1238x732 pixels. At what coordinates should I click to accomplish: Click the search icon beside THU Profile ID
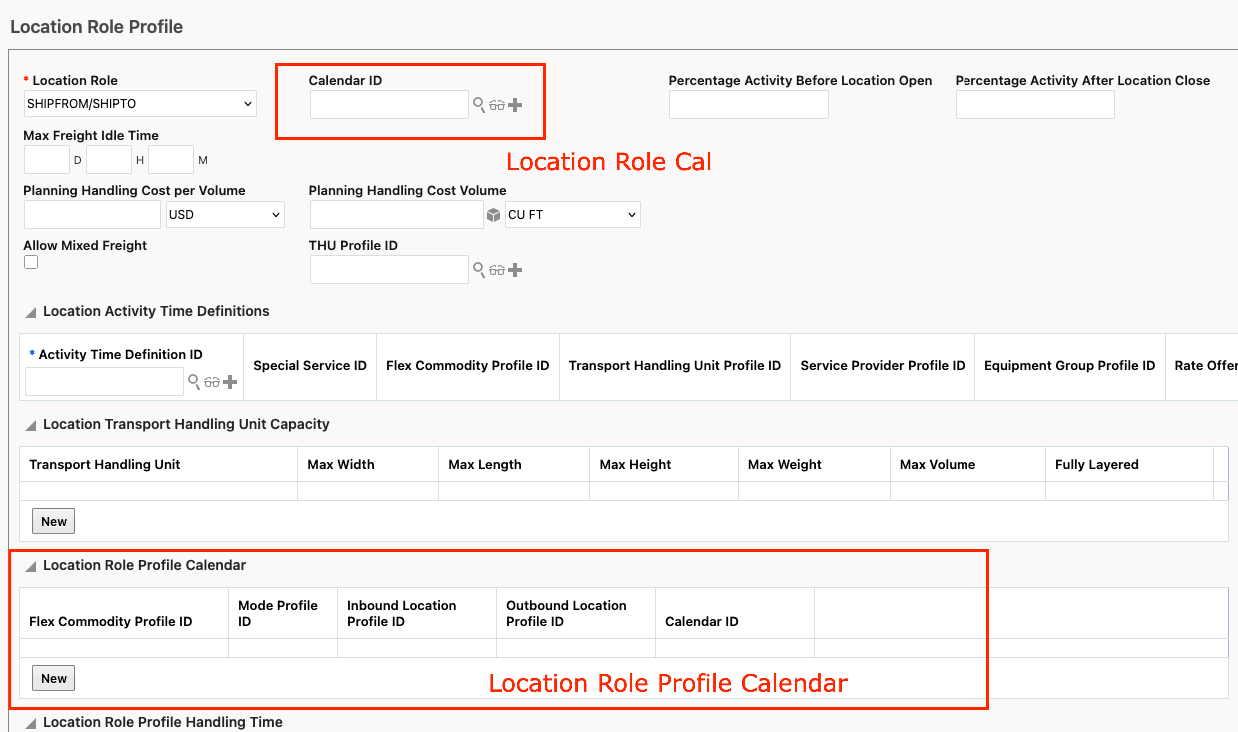pyautogui.click(x=478, y=269)
